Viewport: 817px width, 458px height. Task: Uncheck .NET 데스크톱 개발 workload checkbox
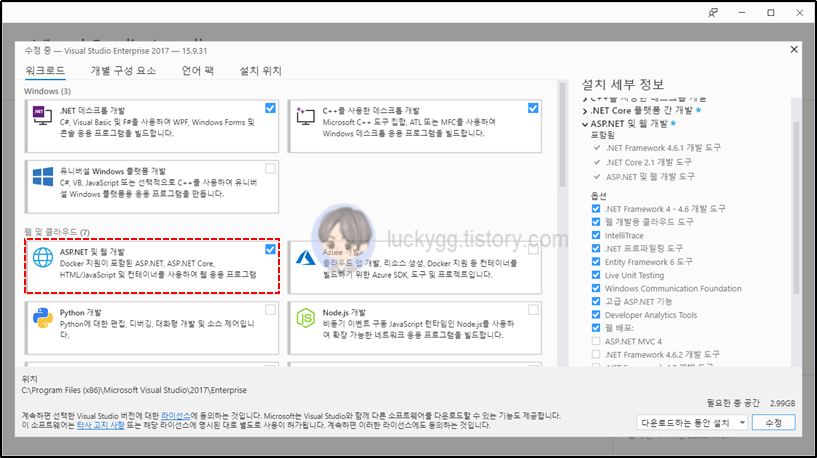270,108
